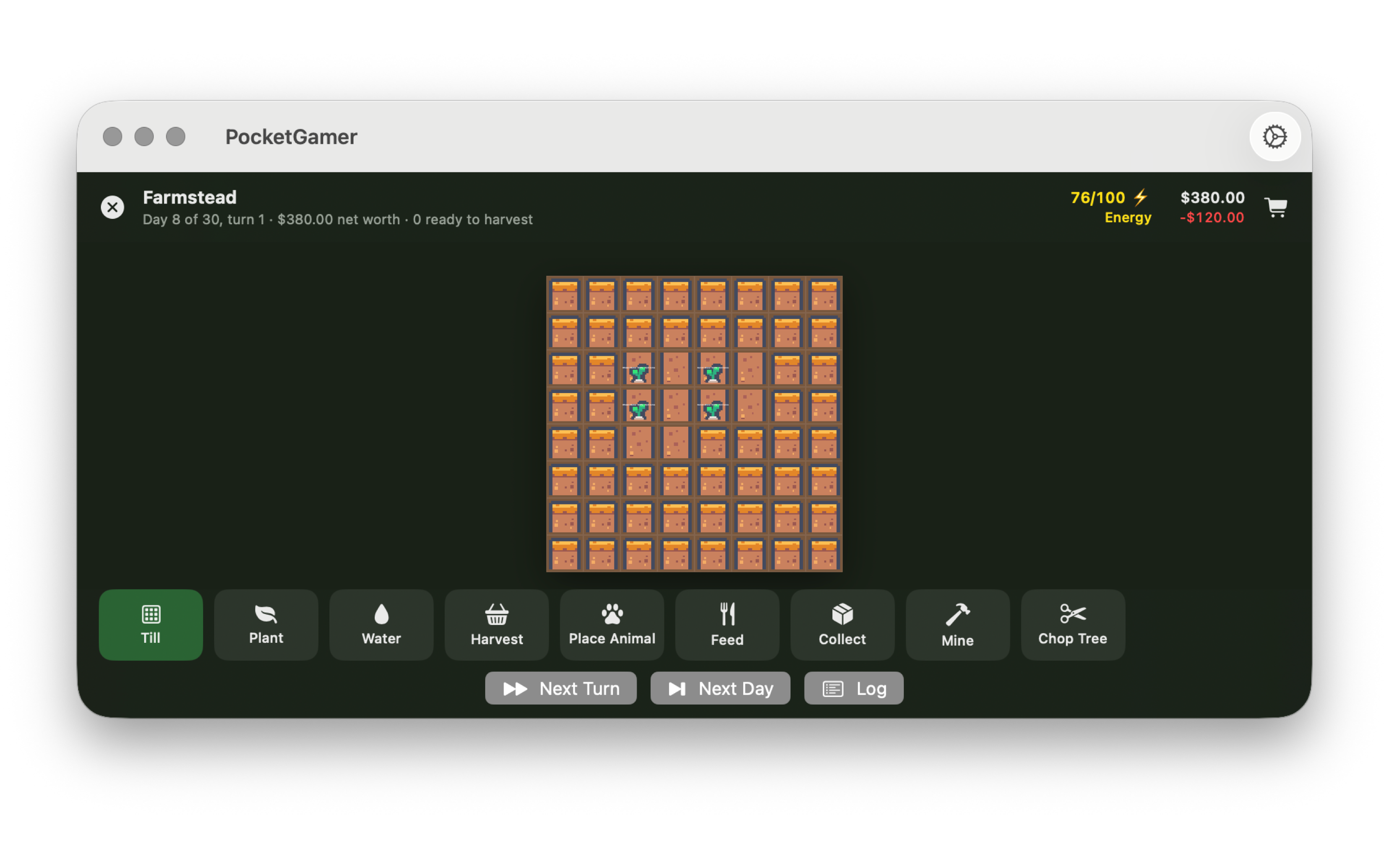Choose the Collect box tool

pos(843,624)
